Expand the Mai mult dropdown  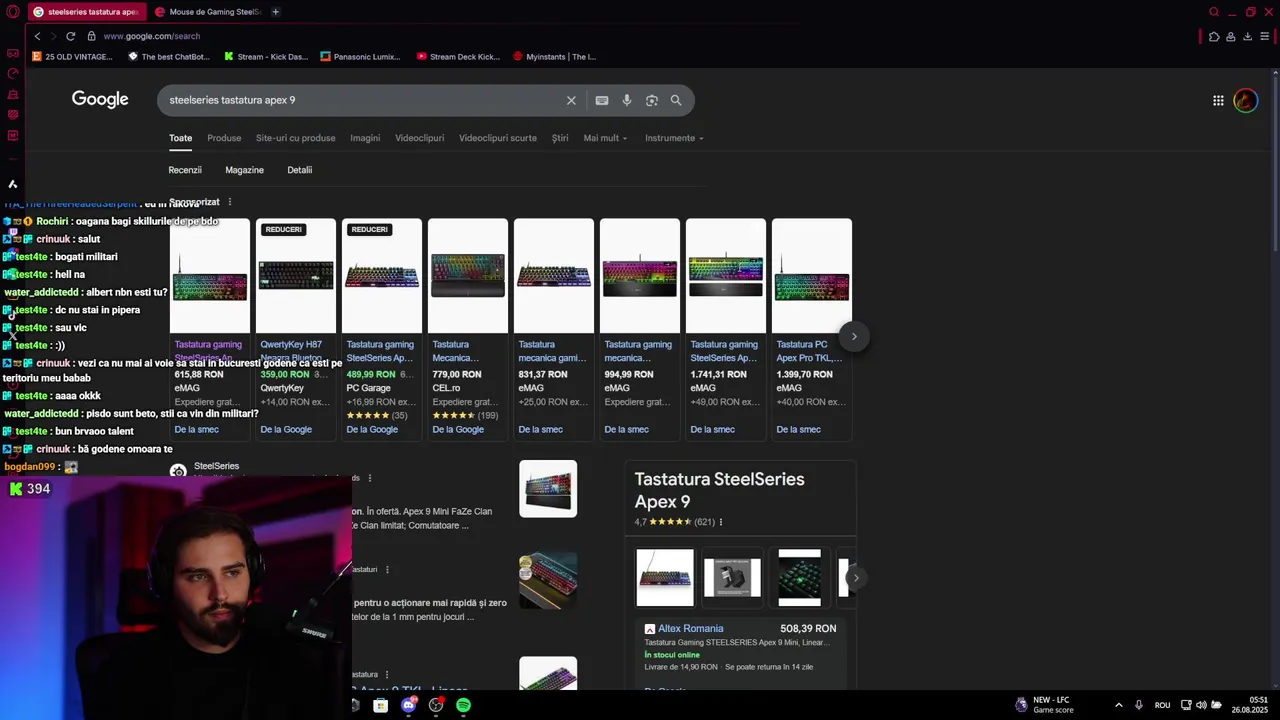[x=605, y=138]
